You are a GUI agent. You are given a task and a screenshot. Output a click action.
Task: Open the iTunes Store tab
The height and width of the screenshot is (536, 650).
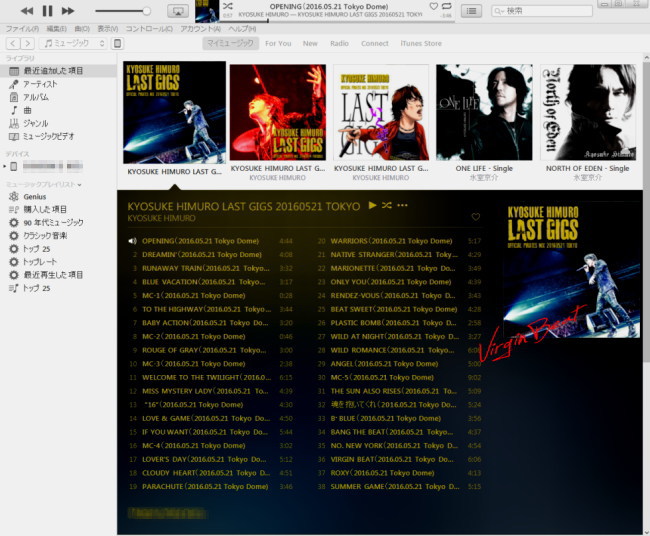(421, 43)
